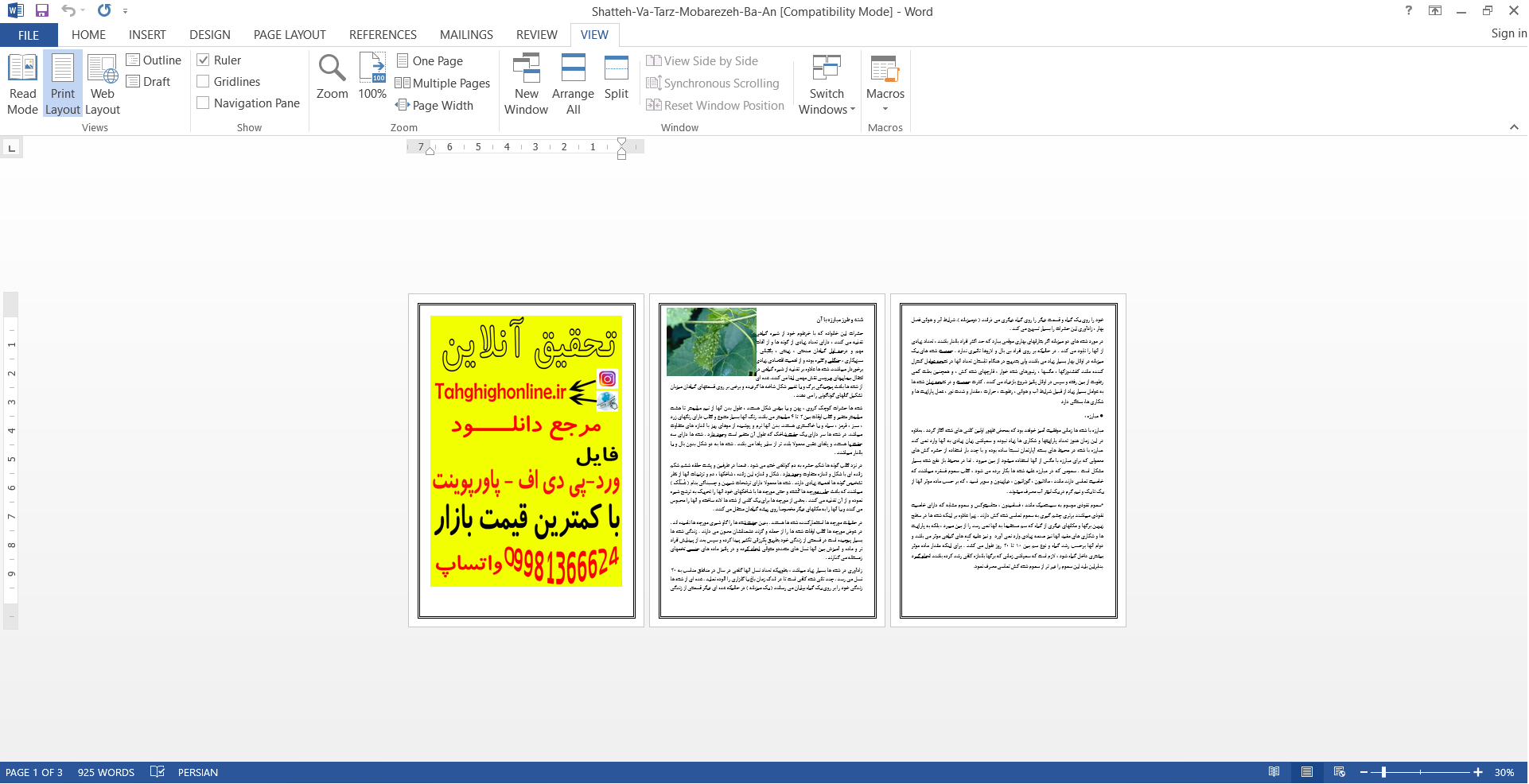
Task: Switch to Web Layout in status bar
Action: pyautogui.click(x=1340, y=772)
